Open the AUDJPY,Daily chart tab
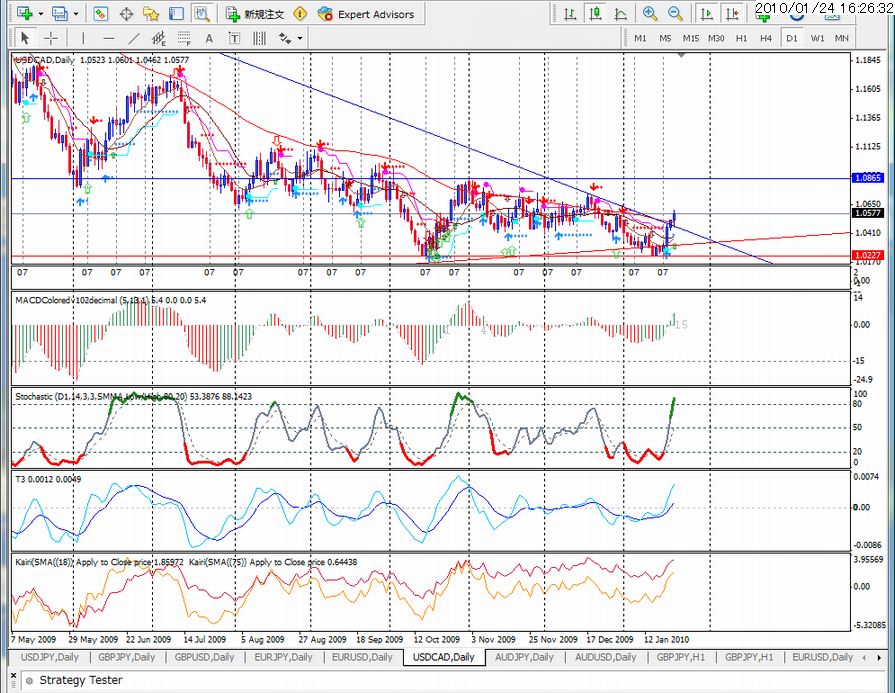 (524, 657)
